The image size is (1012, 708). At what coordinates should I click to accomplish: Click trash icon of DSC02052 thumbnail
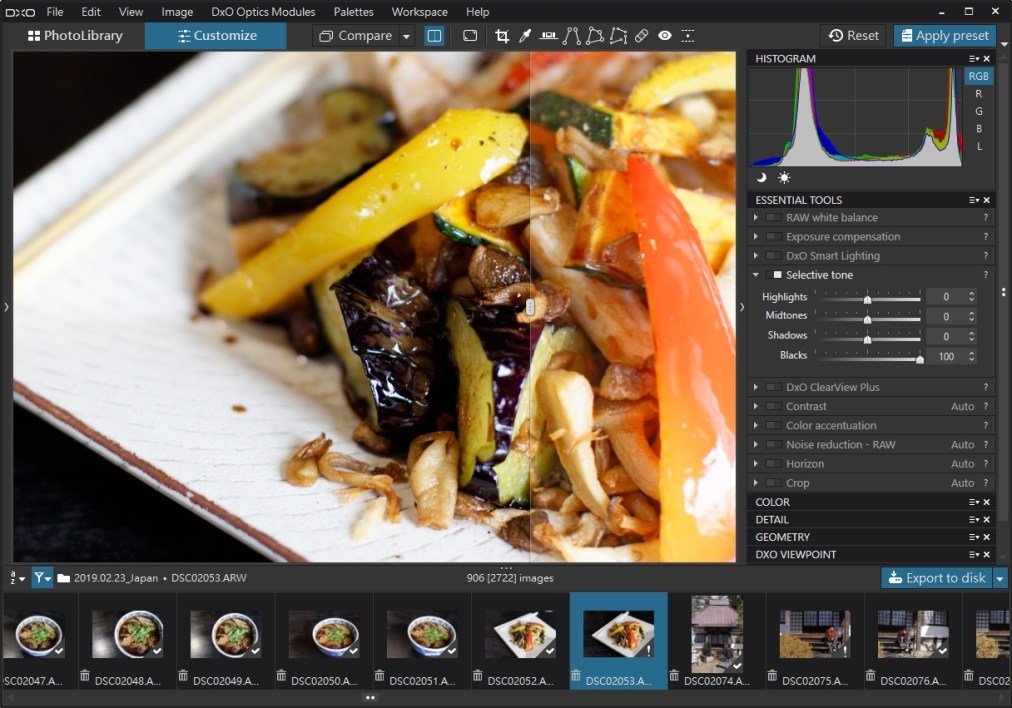pos(478,676)
